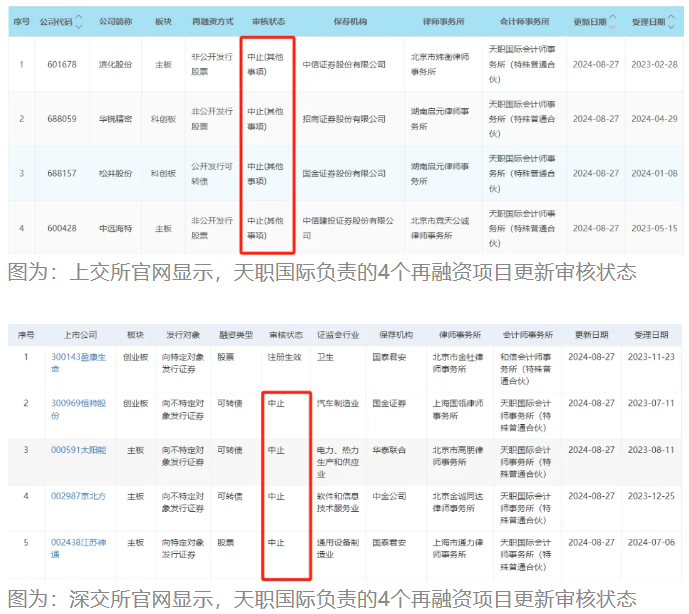Click sponsor 招商证券股份有限公司
689x614 pixels.
(344, 119)
